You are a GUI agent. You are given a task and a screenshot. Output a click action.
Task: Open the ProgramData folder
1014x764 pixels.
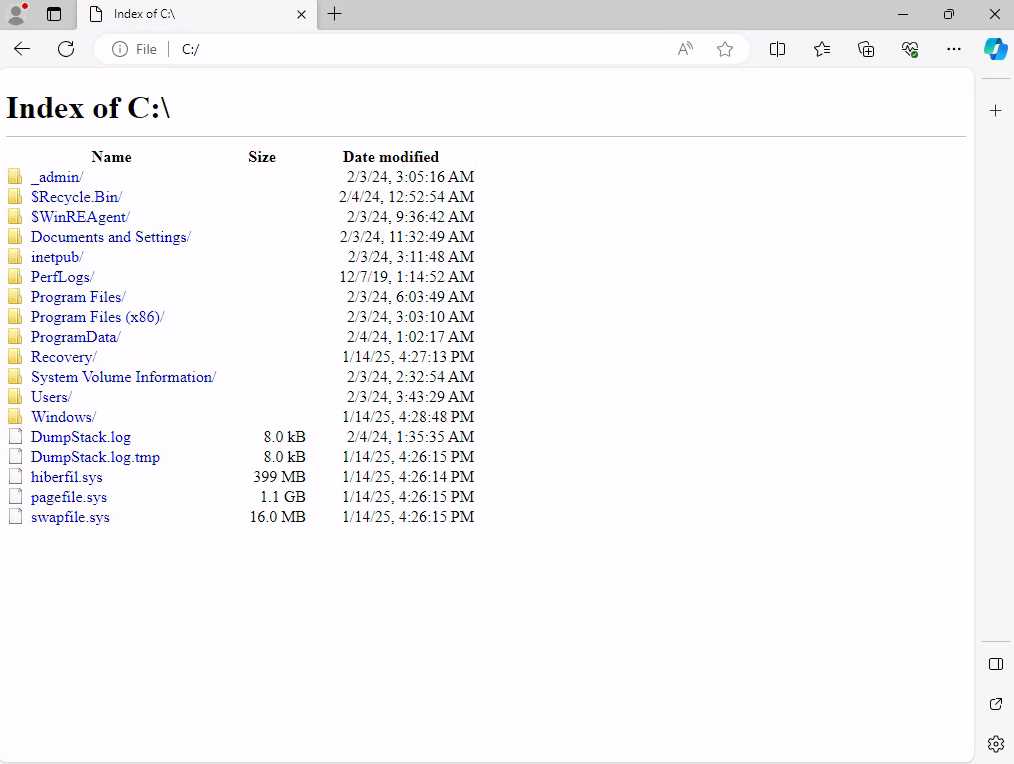point(76,338)
